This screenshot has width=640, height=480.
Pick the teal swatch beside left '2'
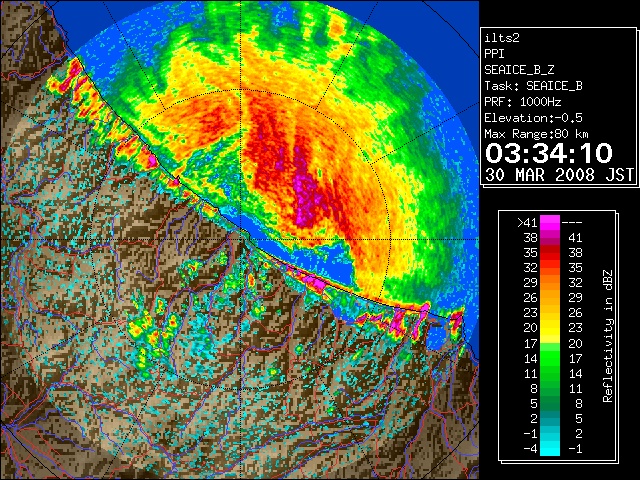pyautogui.click(x=550, y=418)
